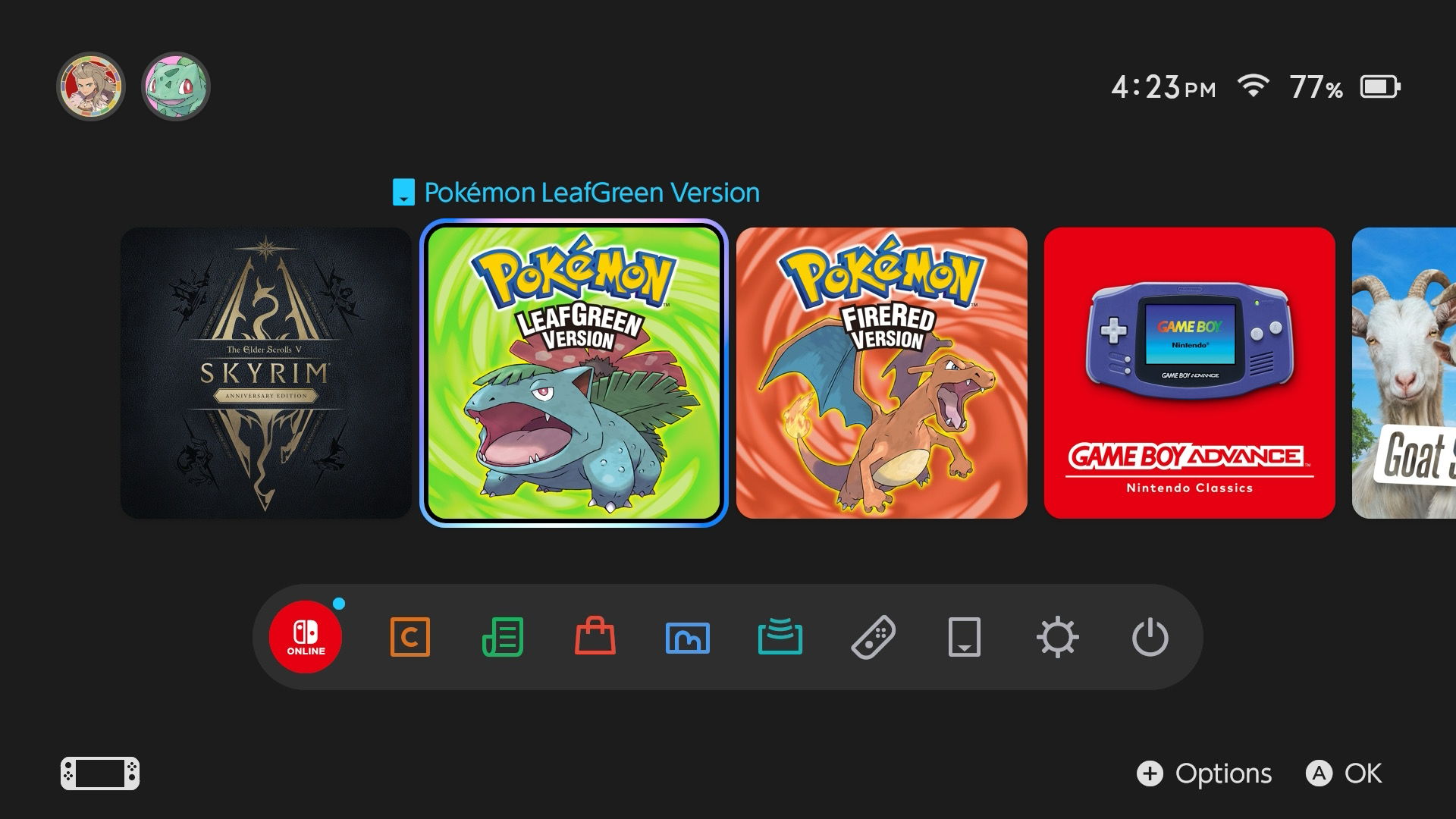
Task: Open Virtual Game Cards icon
Action: [x=965, y=637]
